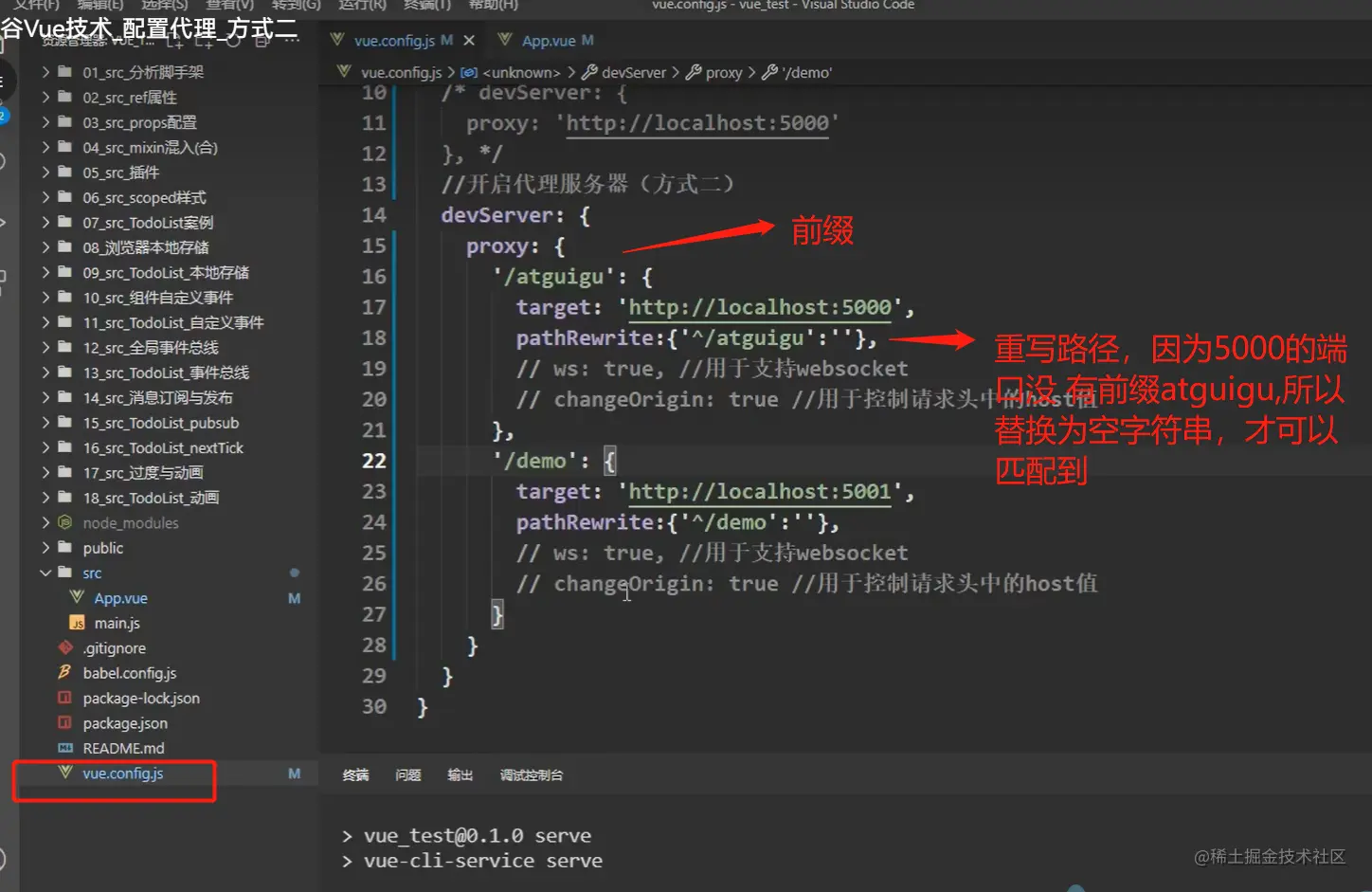
Task: Click the proxy breadcrumb item
Action: tap(724, 72)
